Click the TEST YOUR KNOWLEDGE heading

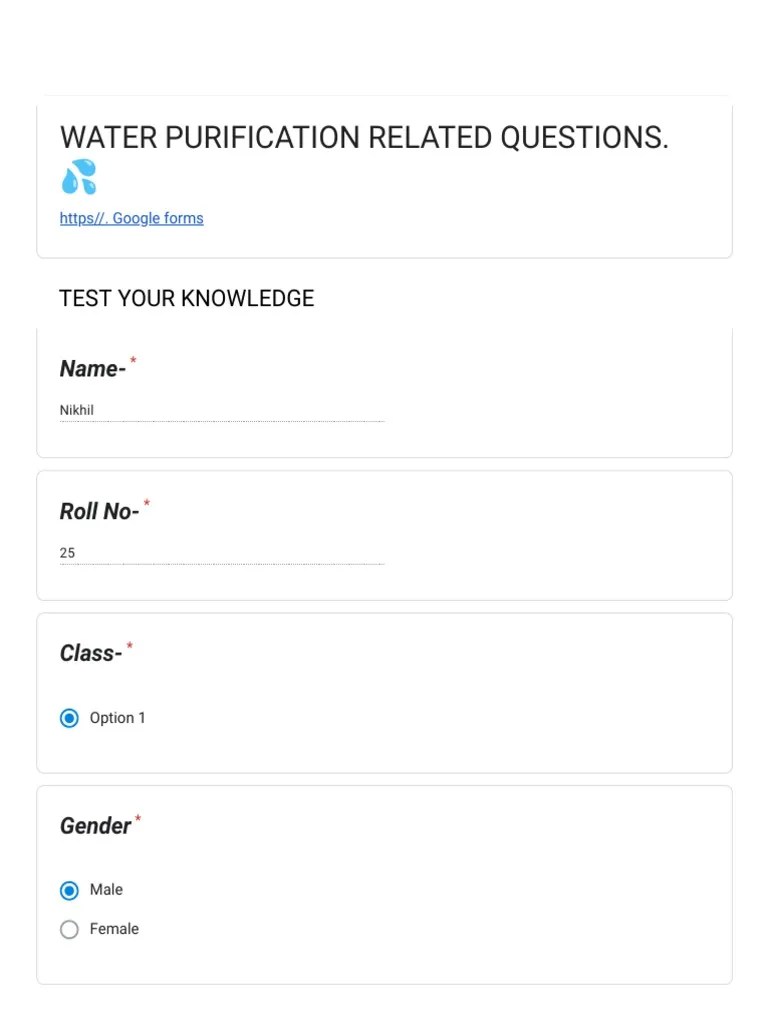[186, 298]
